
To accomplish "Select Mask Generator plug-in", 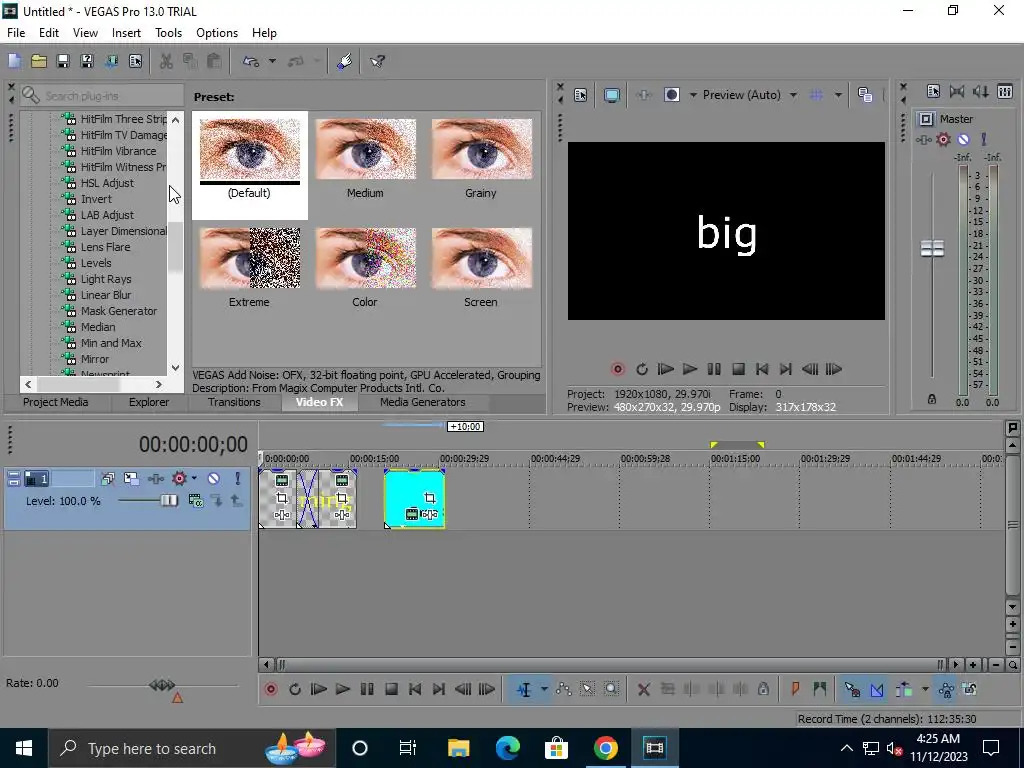I will point(118,311).
